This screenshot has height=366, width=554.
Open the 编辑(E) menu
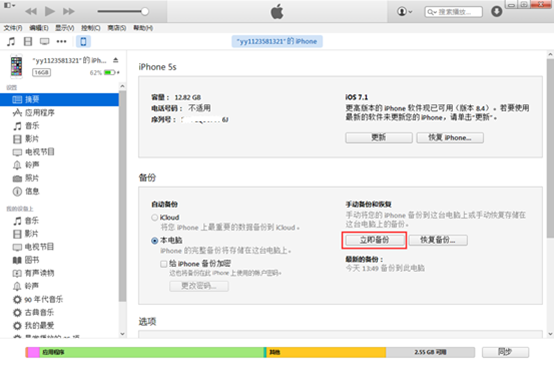pyautogui.click(x=39, y=28)
